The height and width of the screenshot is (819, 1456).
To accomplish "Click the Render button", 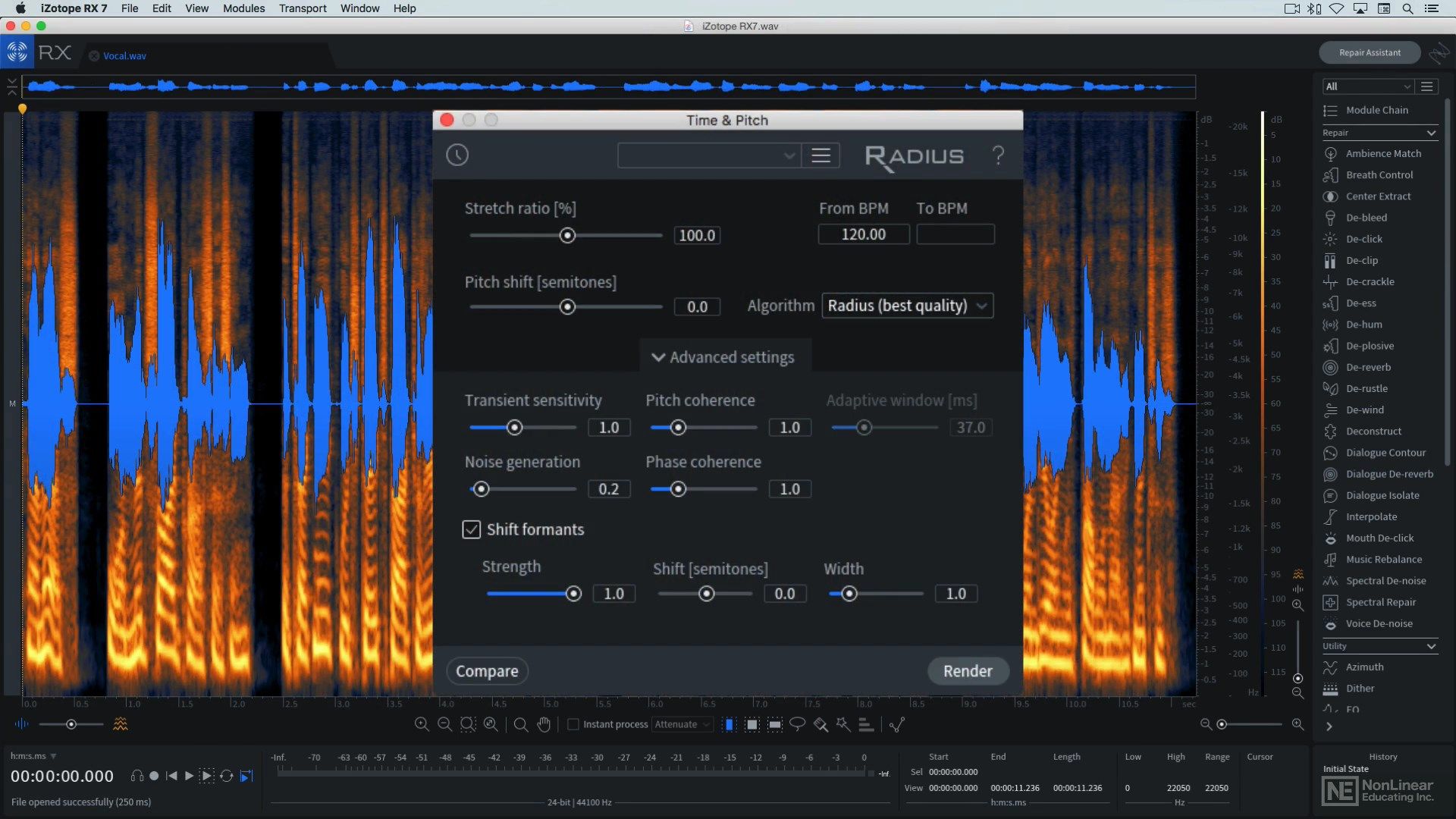I will 968,671.
